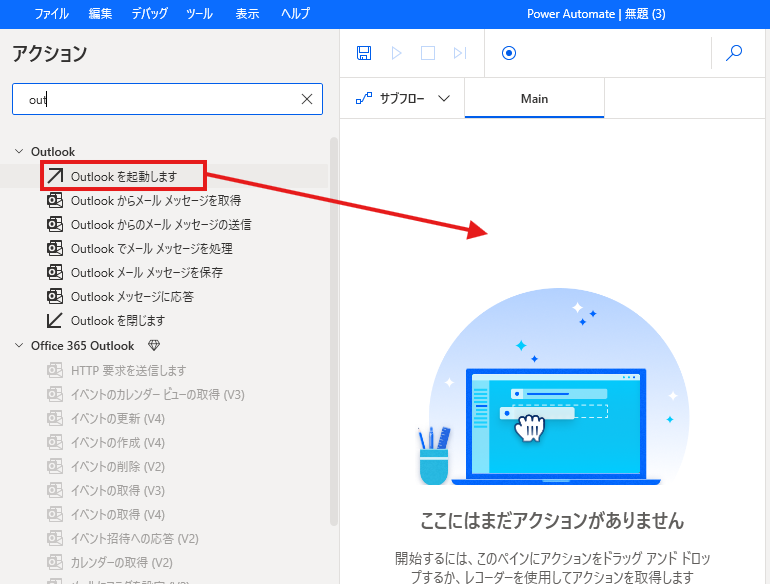Run next action step icon
The image size is (770, 584).
point(460,53)
